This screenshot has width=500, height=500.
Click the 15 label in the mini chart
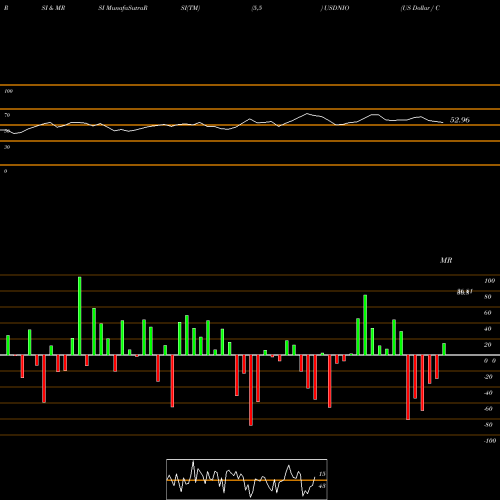point(322,474)
